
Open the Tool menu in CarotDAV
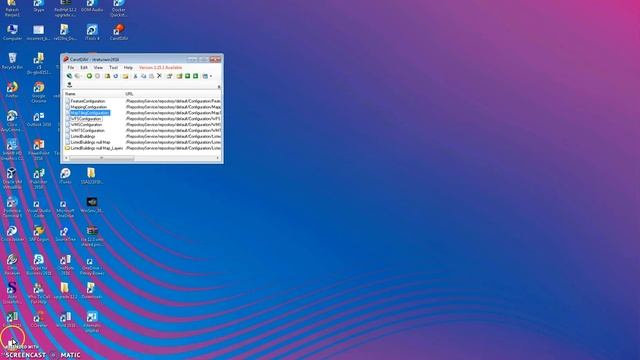pos(113,67)
